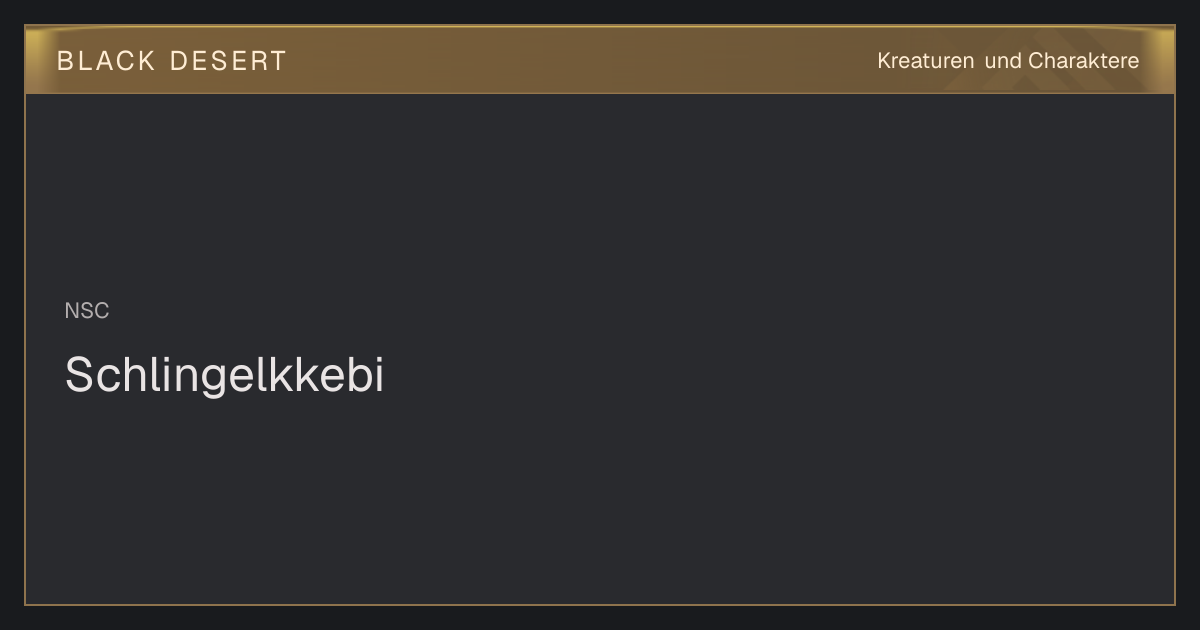Screen dimensions: 1200x630
Task: Select the NSC type label
Action: [87, 311]
